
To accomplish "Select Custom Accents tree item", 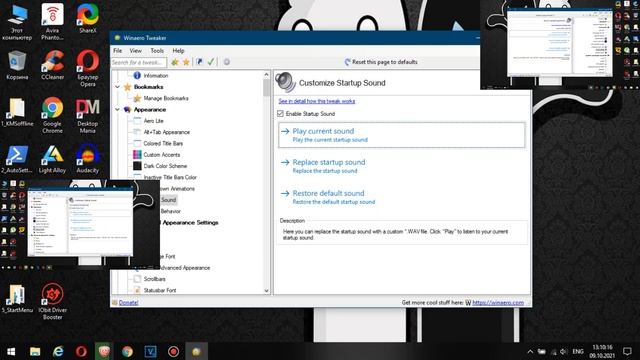I will coord(162,155).
